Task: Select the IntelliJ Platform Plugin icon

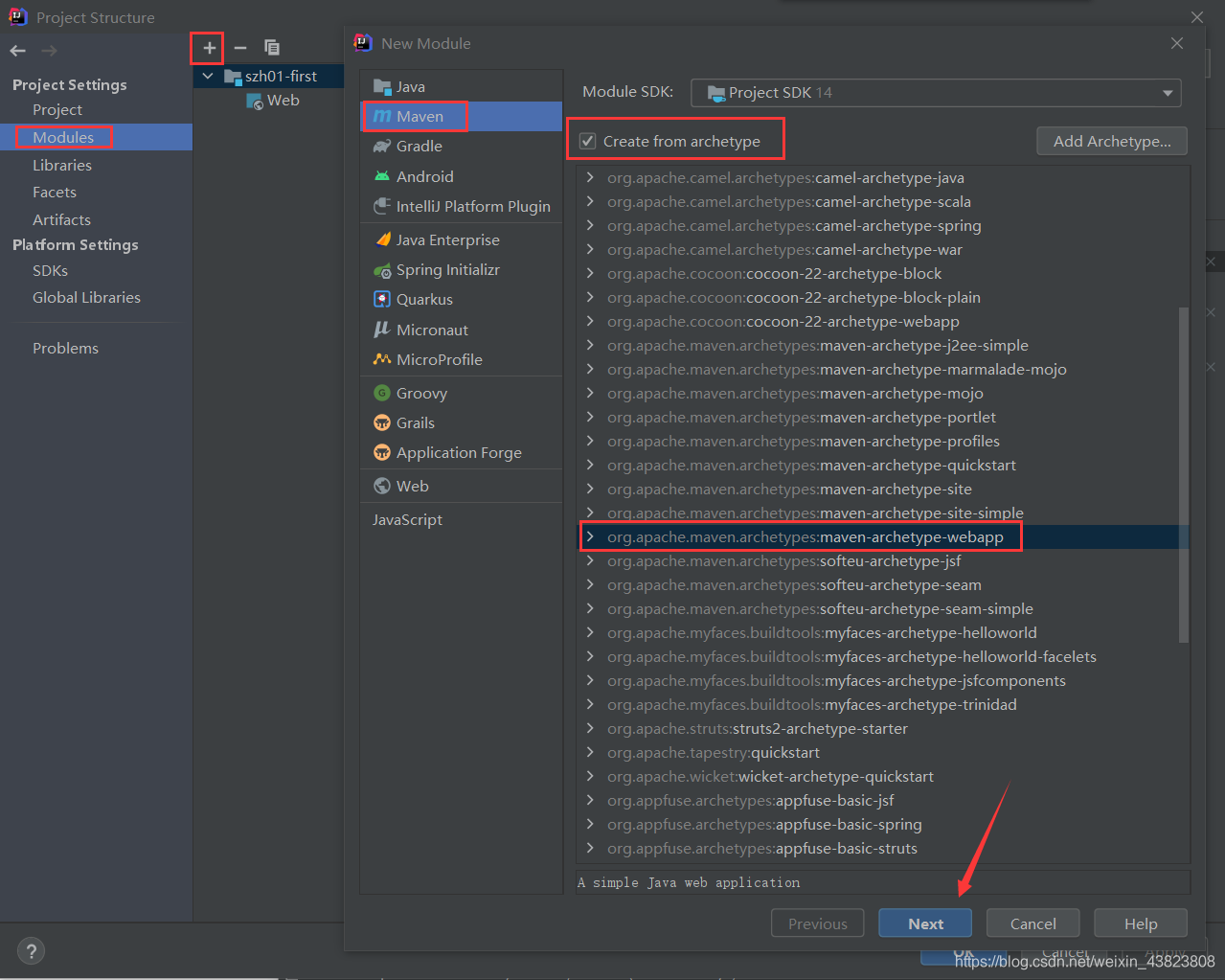Action: coord(382,206)
